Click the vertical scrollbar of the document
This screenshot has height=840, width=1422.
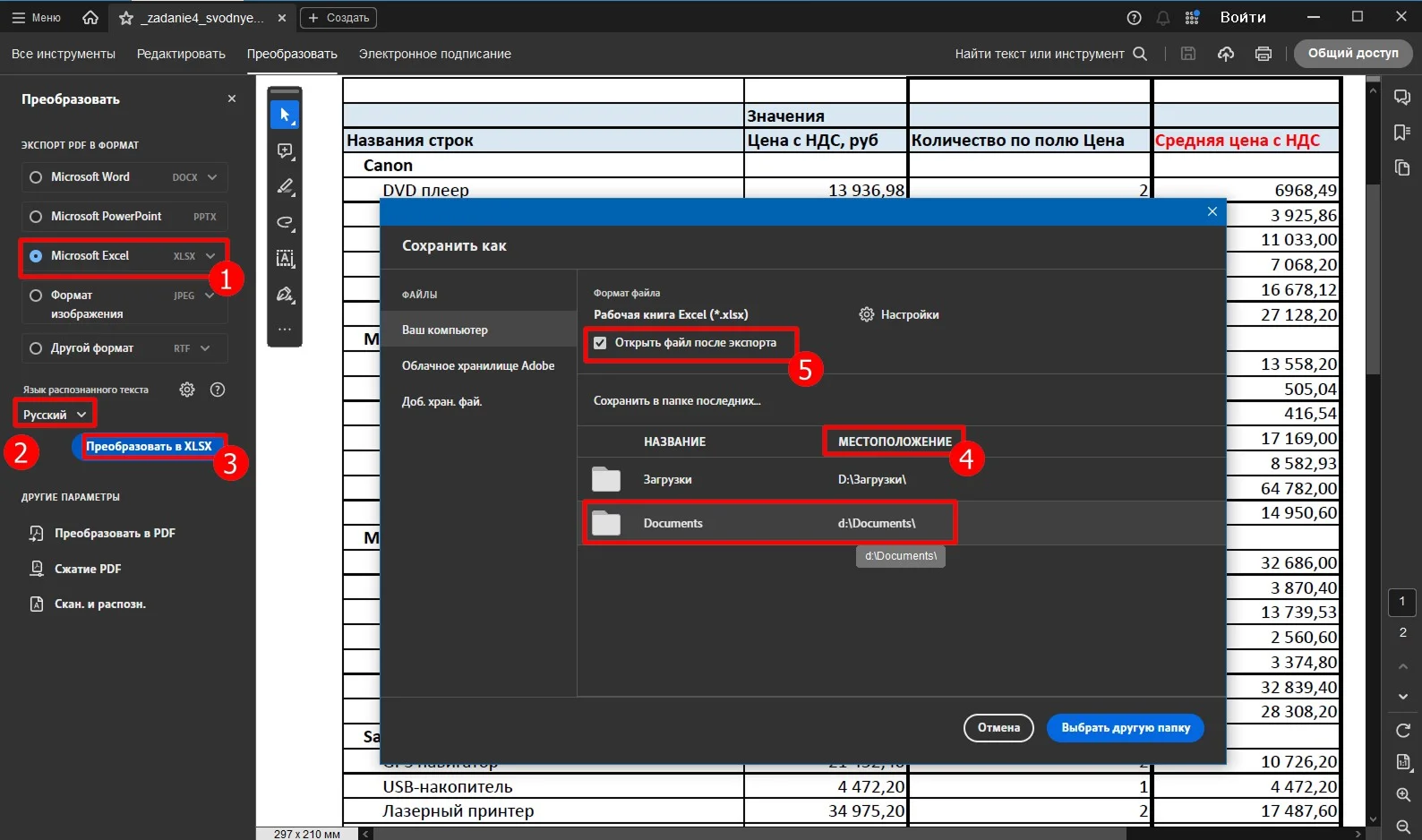point(1373,278)
